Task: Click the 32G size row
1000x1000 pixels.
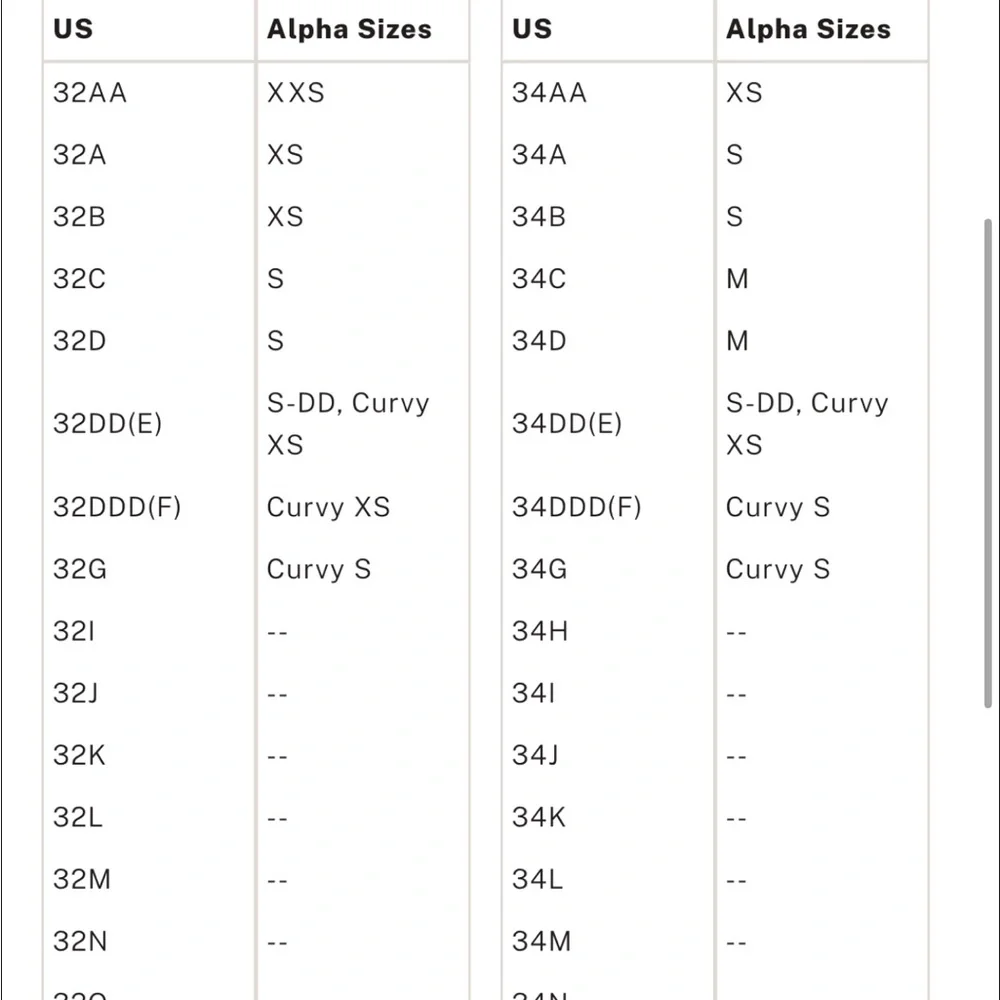Action: (256, 569)
